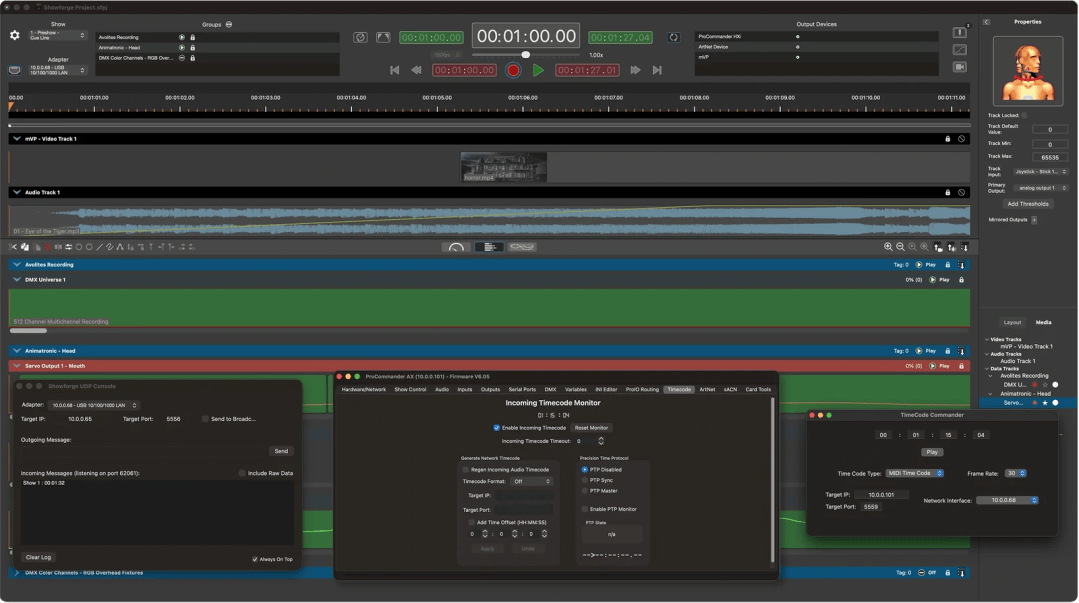The width and height of the screenshot is (1079, 603).
Task: Click the fit-to-window icon next to sync
Action: click(383, 37)
